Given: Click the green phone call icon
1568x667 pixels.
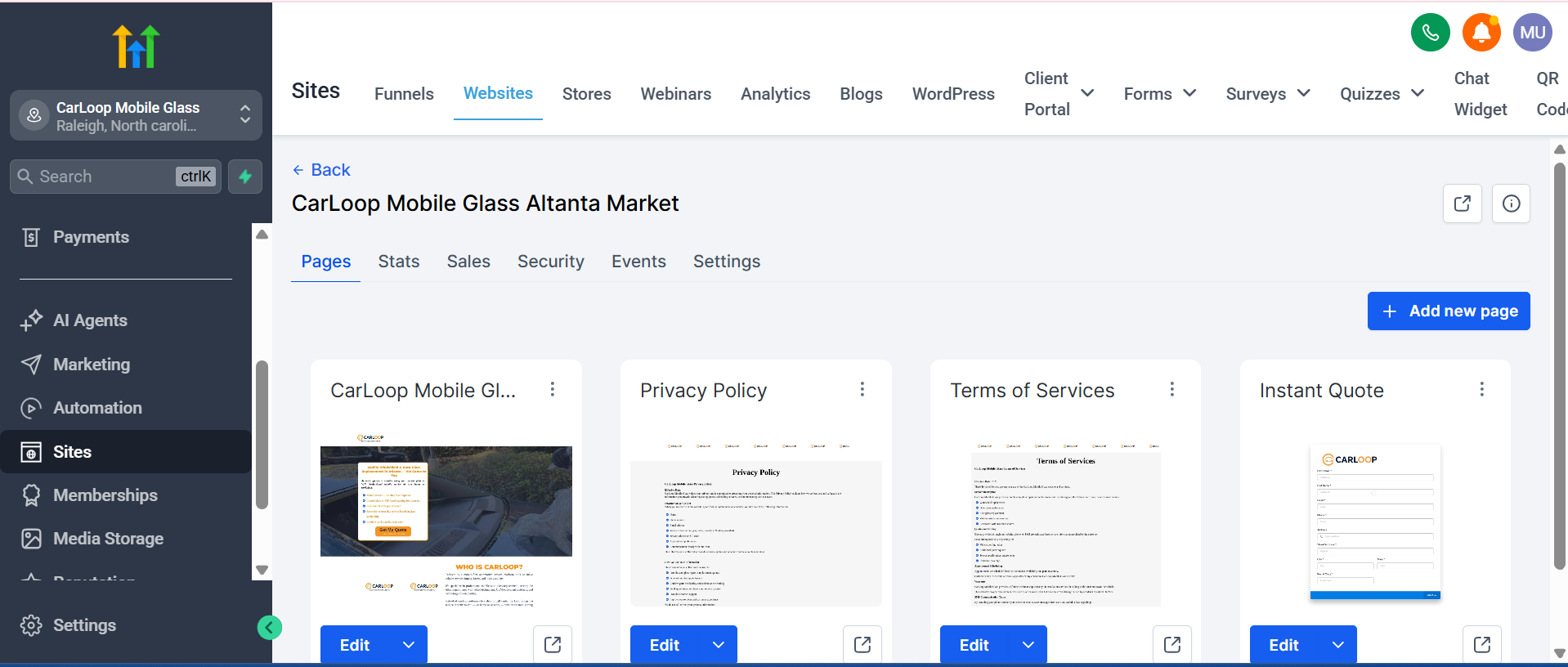Looking at the screenshot, I should [x=1430, y=33].
